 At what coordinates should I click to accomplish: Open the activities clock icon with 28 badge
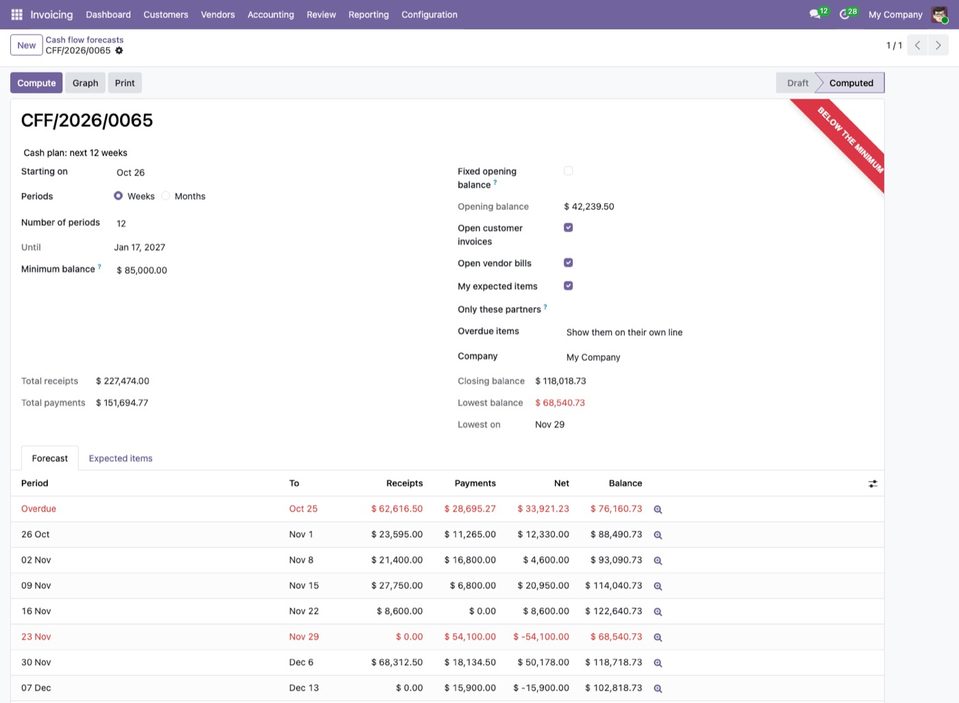(847, 13)
